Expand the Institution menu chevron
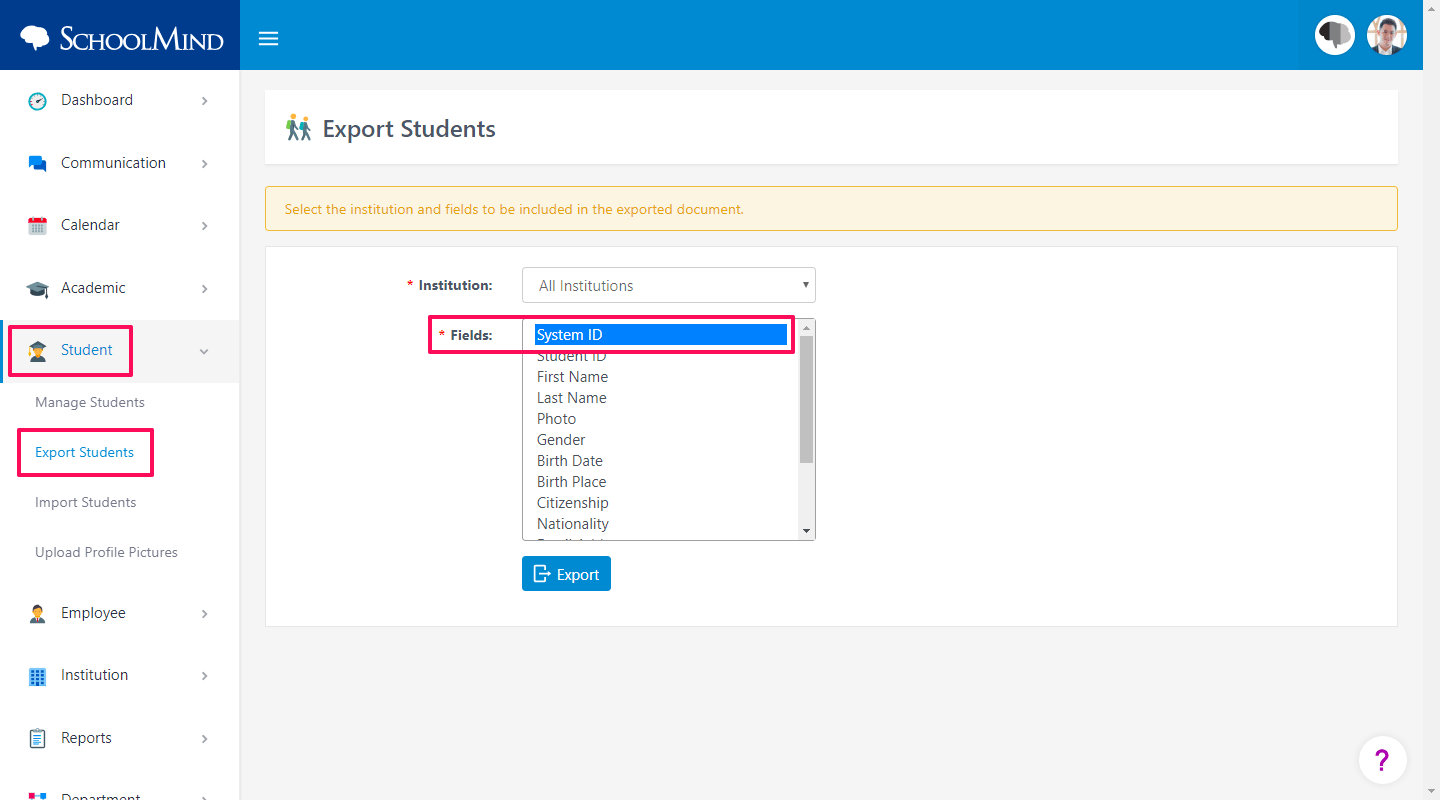The height and width of the screenshot is (800, 1440). point(204,676)
